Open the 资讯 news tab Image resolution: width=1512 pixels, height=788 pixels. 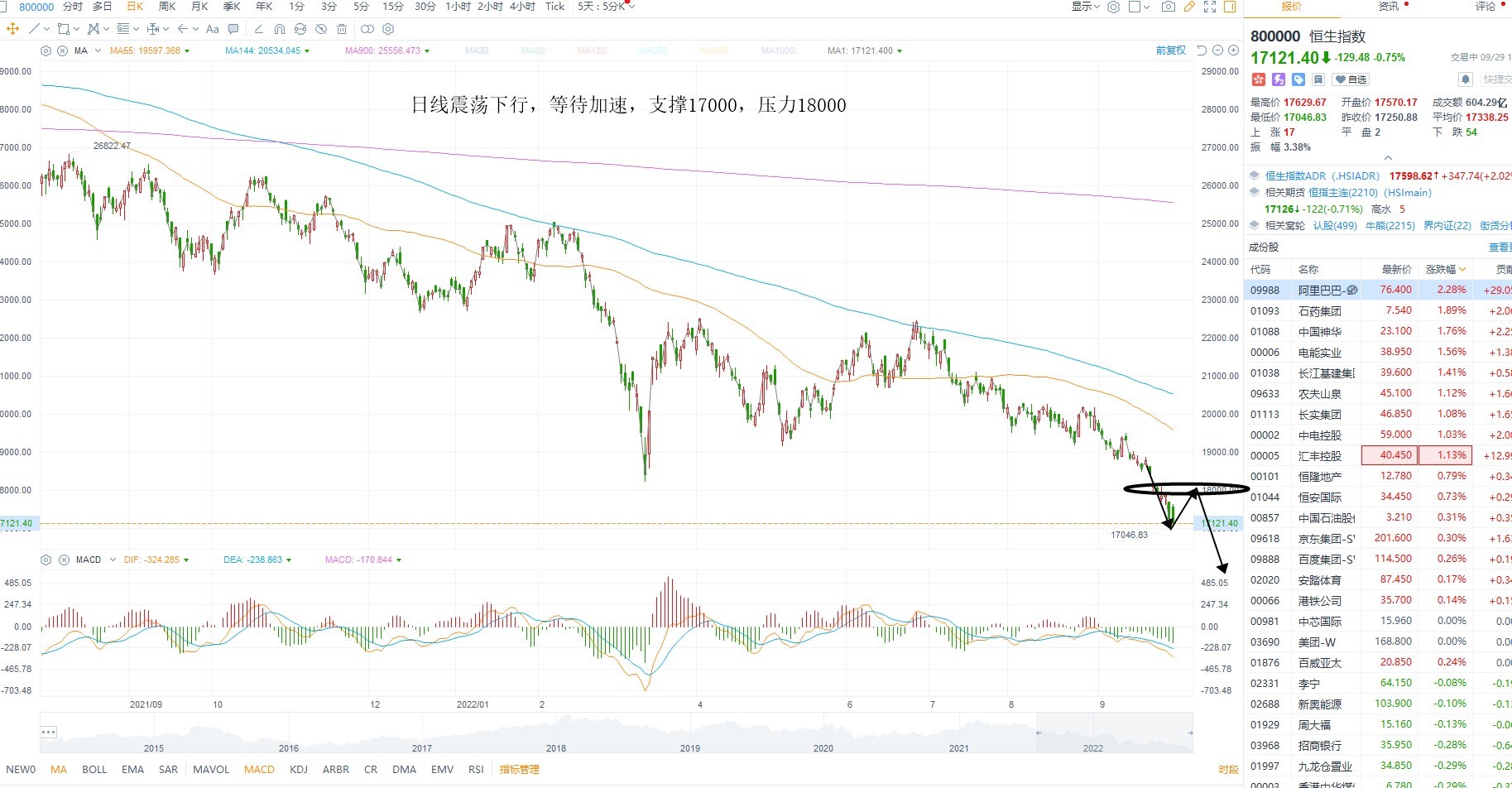tap(1388, 7)
